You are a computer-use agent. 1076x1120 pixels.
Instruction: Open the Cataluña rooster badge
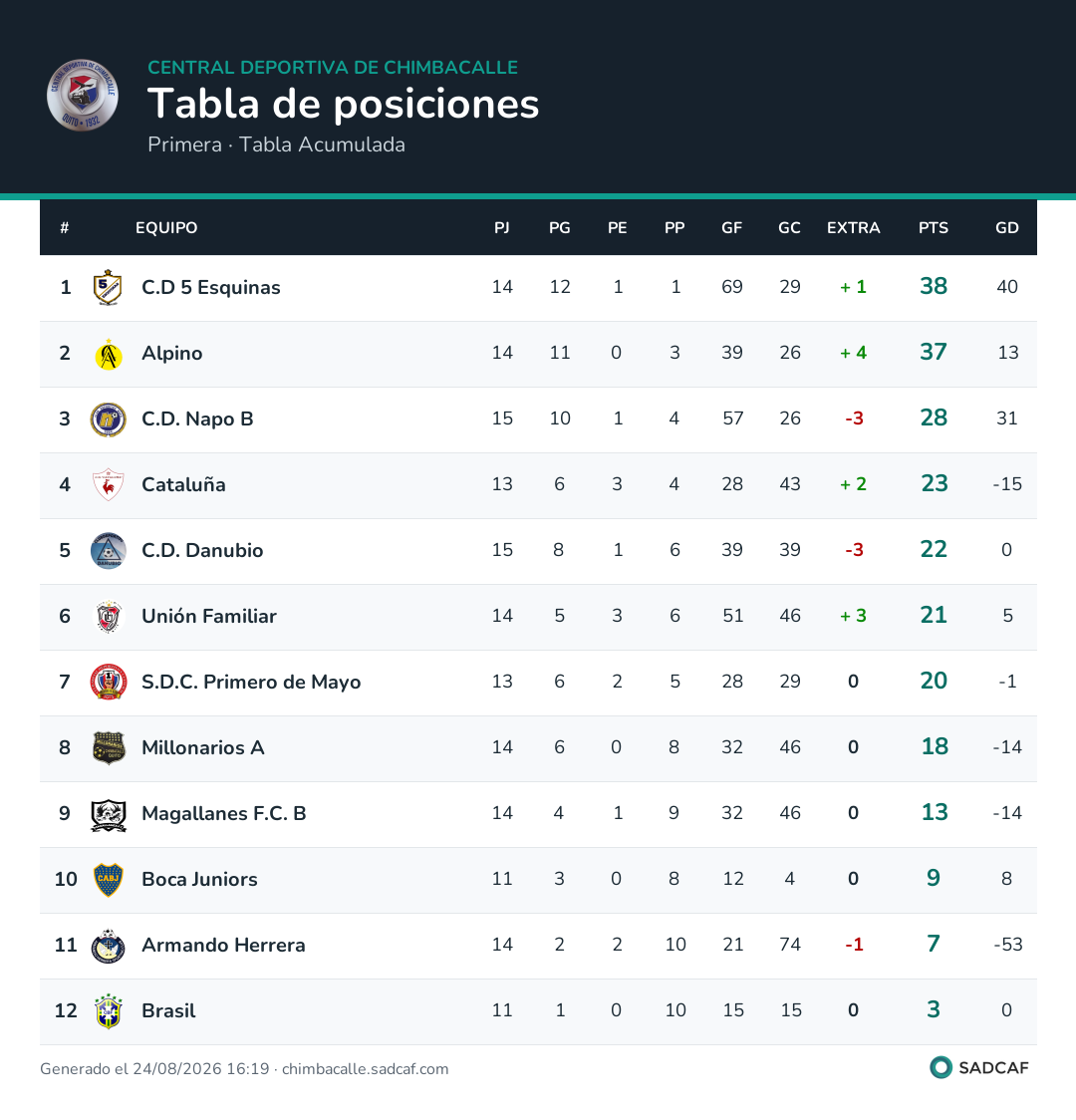(x=108, y=485)
